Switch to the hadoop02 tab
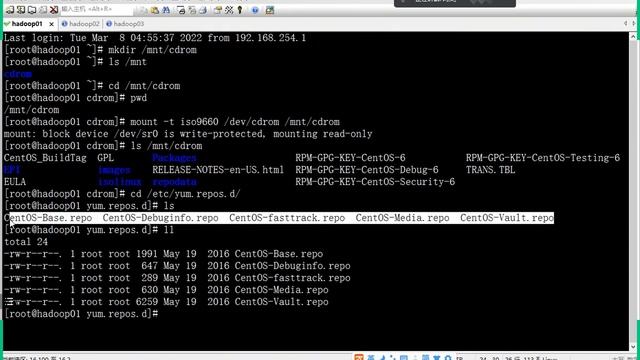640x360 pixels. (x=81, y=24)
